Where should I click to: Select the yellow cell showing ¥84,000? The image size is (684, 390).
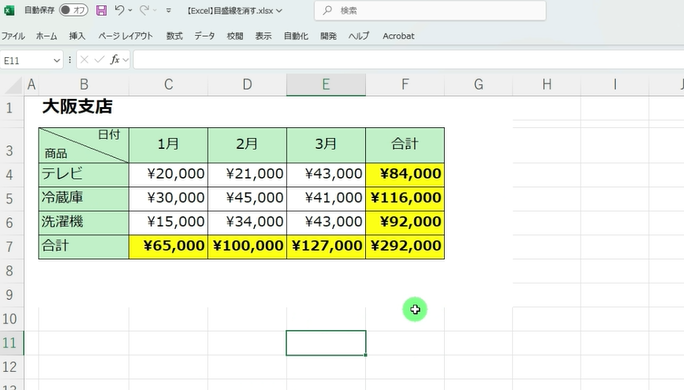405,175
